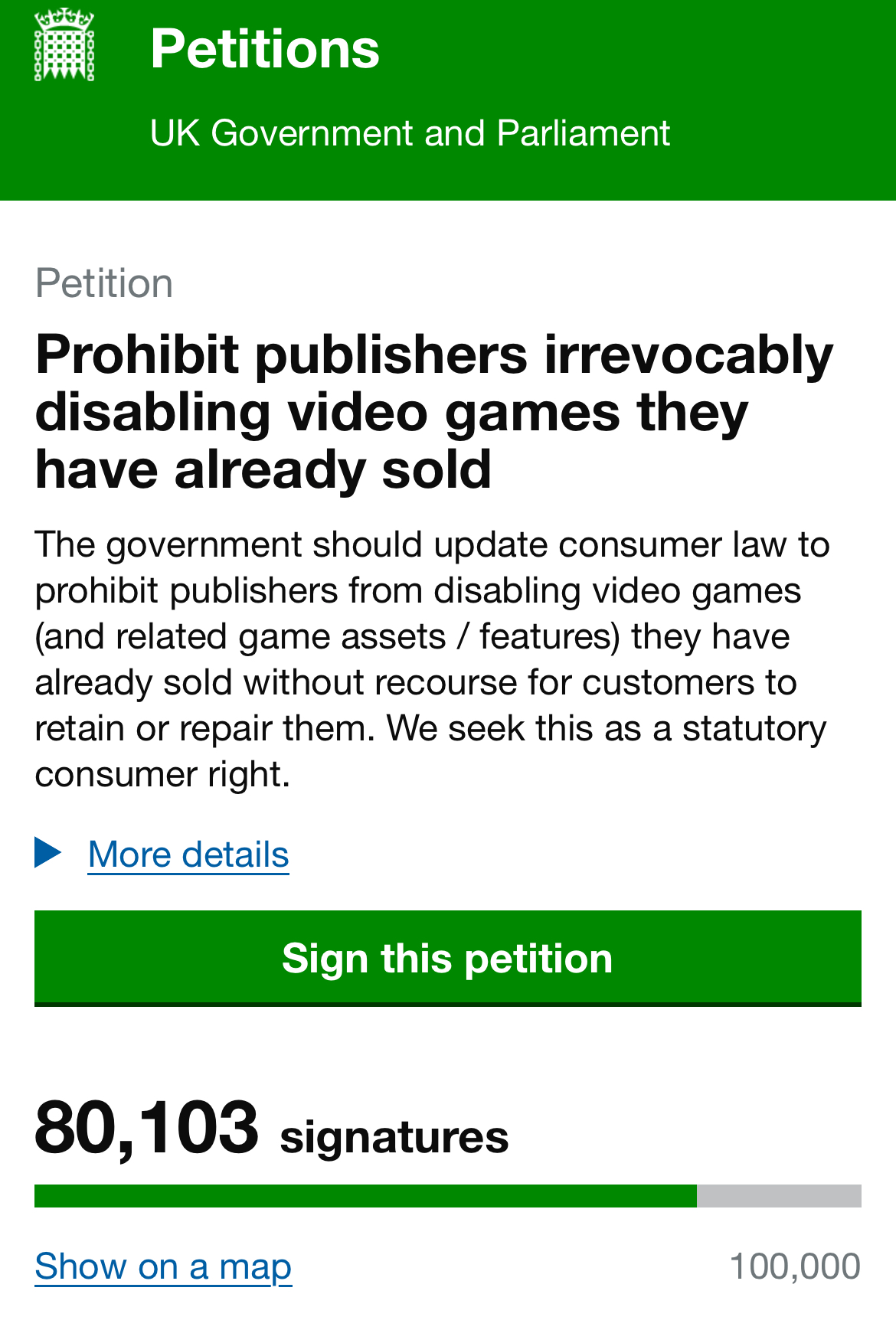Click the green filled portion of progress bar
Image resolution: width=896 pixels, height=1330 pixels.
tap(365, 1196)
